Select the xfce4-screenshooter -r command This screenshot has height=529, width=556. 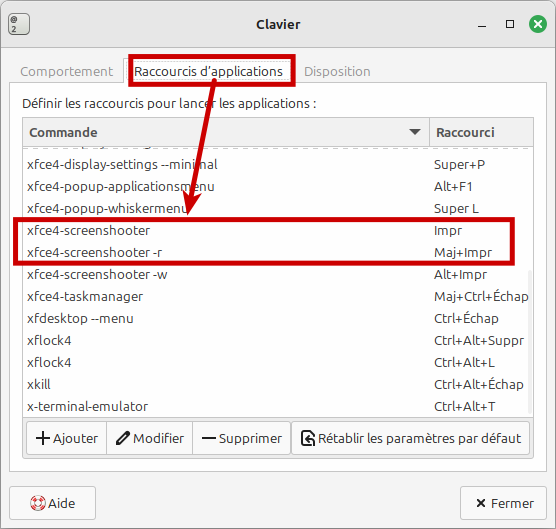click(95, 252)
